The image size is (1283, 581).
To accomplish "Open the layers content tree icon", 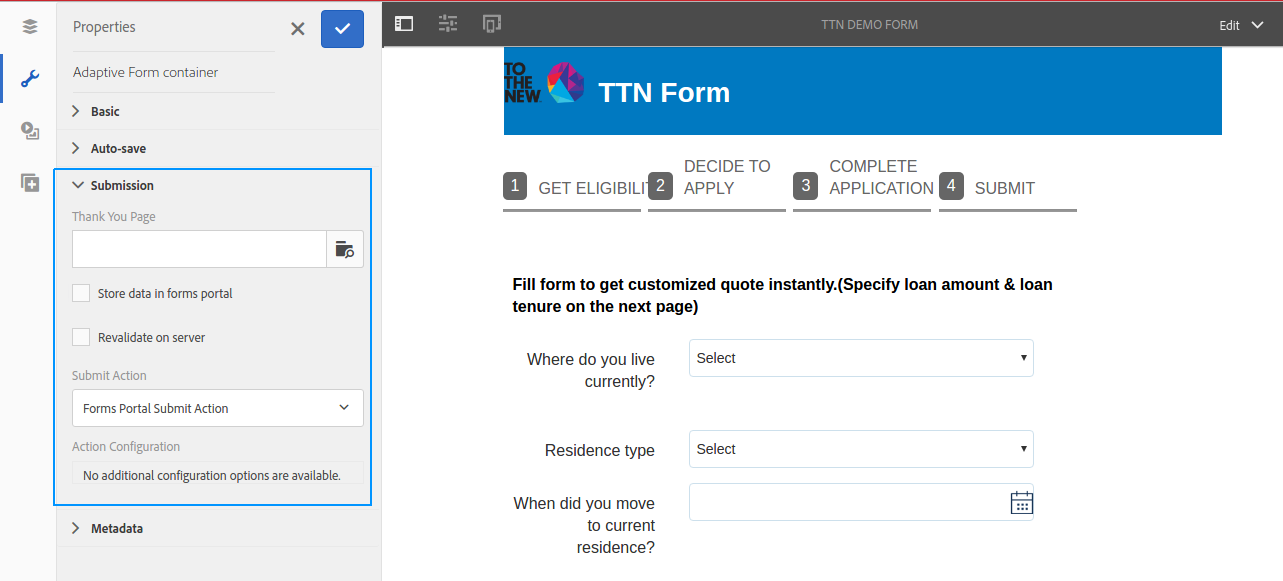I will (x=29, y=27).
